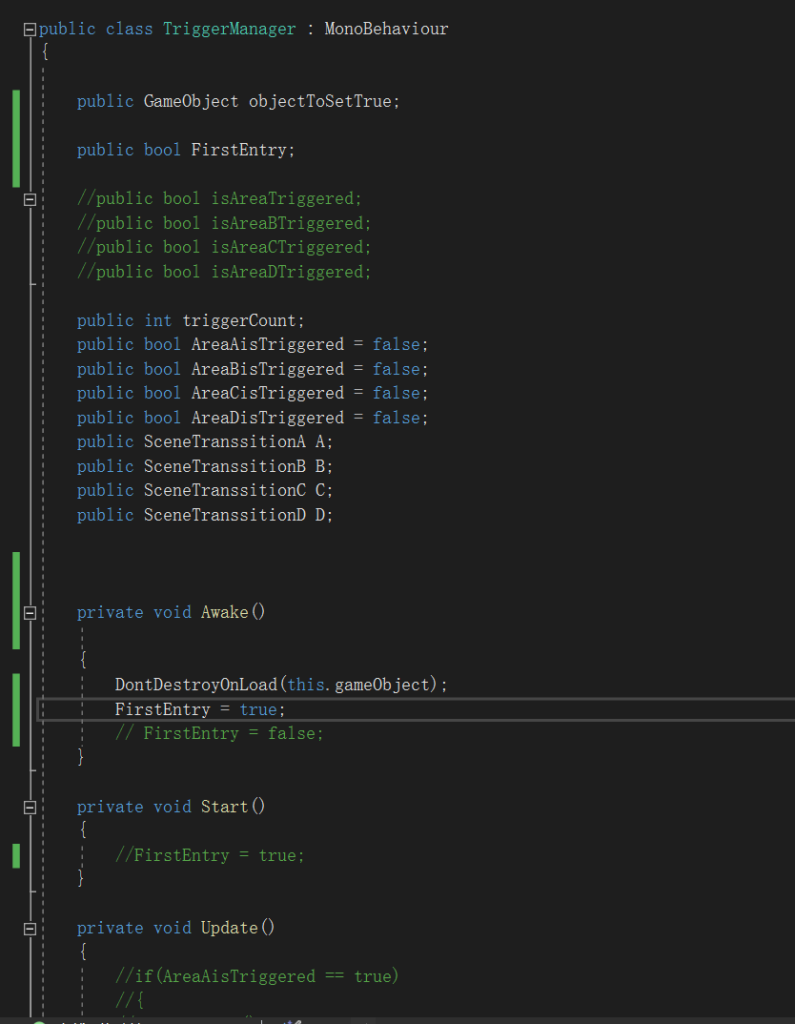Collapse the TriggerManager class outline
Viewport: 795px width, 1024px height.
29,29
